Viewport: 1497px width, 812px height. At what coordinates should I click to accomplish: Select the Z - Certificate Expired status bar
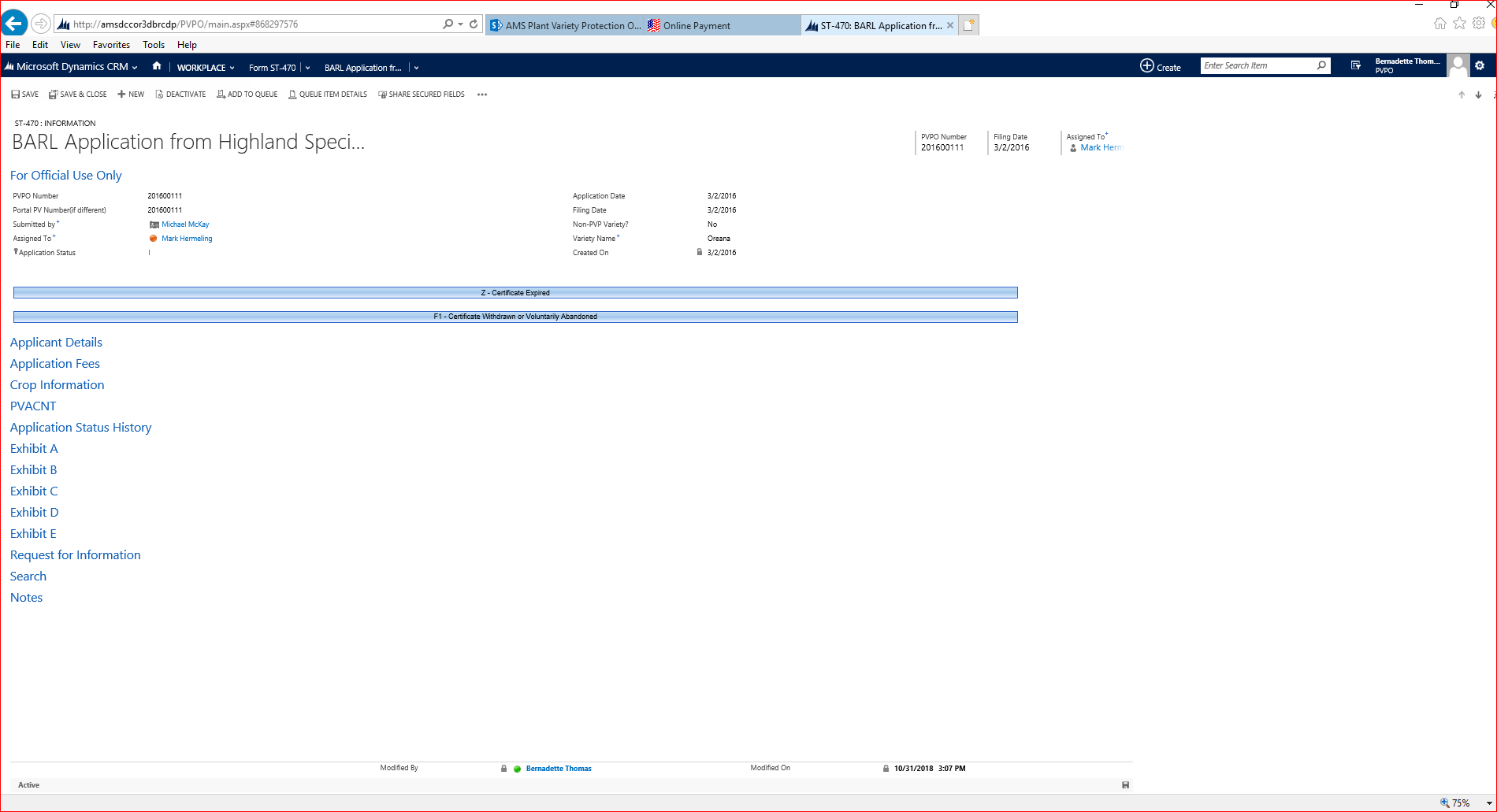515,293
